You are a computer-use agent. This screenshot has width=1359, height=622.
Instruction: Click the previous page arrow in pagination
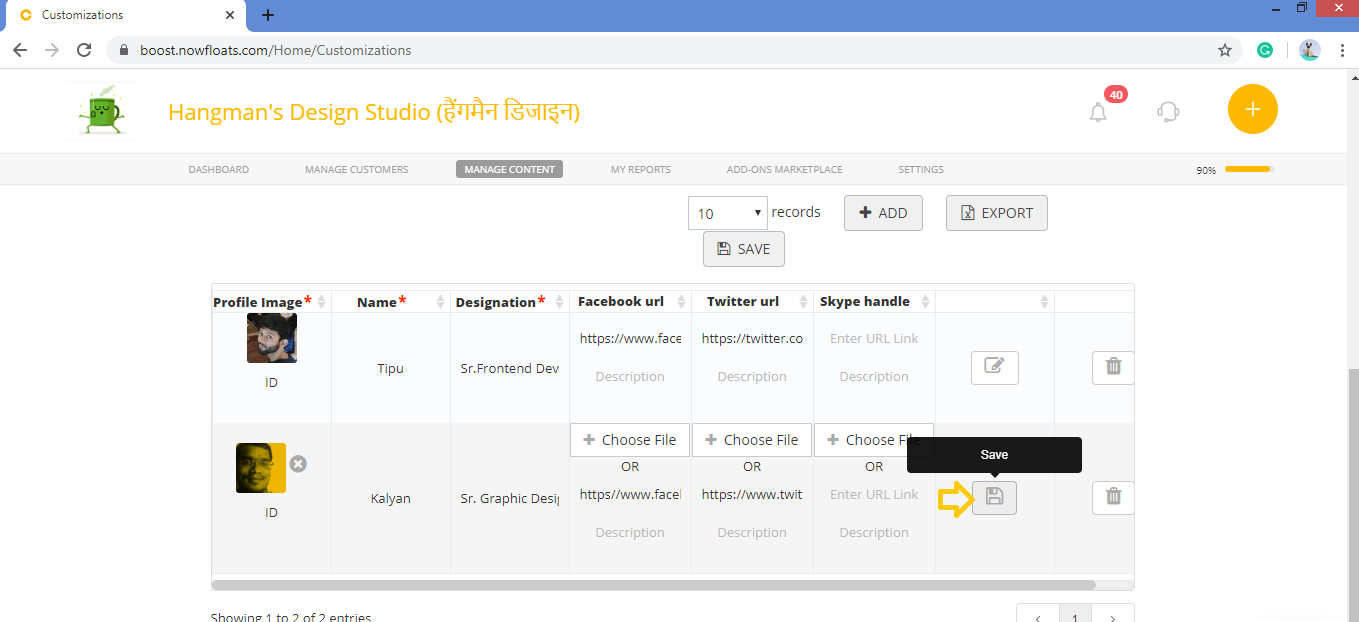tap(1038, 615)
